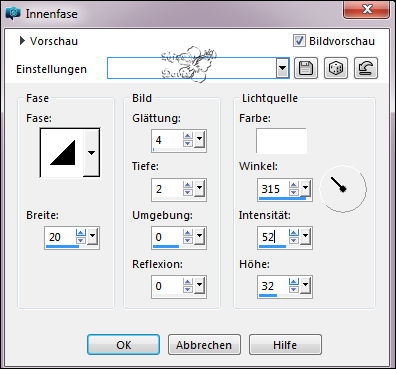Open the Winkel slider dropdown arrow
This screenshot has width=396, height=369.
coord(306,189)
